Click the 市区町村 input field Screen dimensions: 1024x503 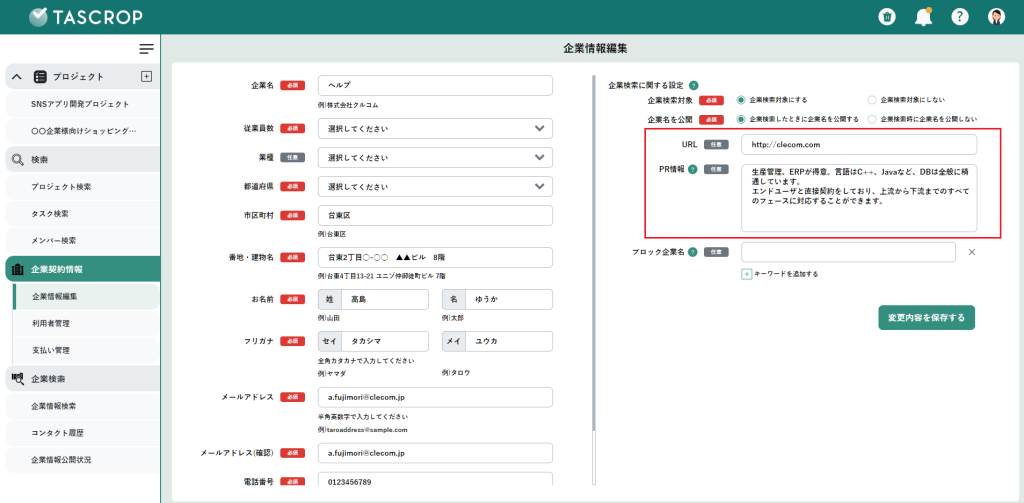coord(436,216)
